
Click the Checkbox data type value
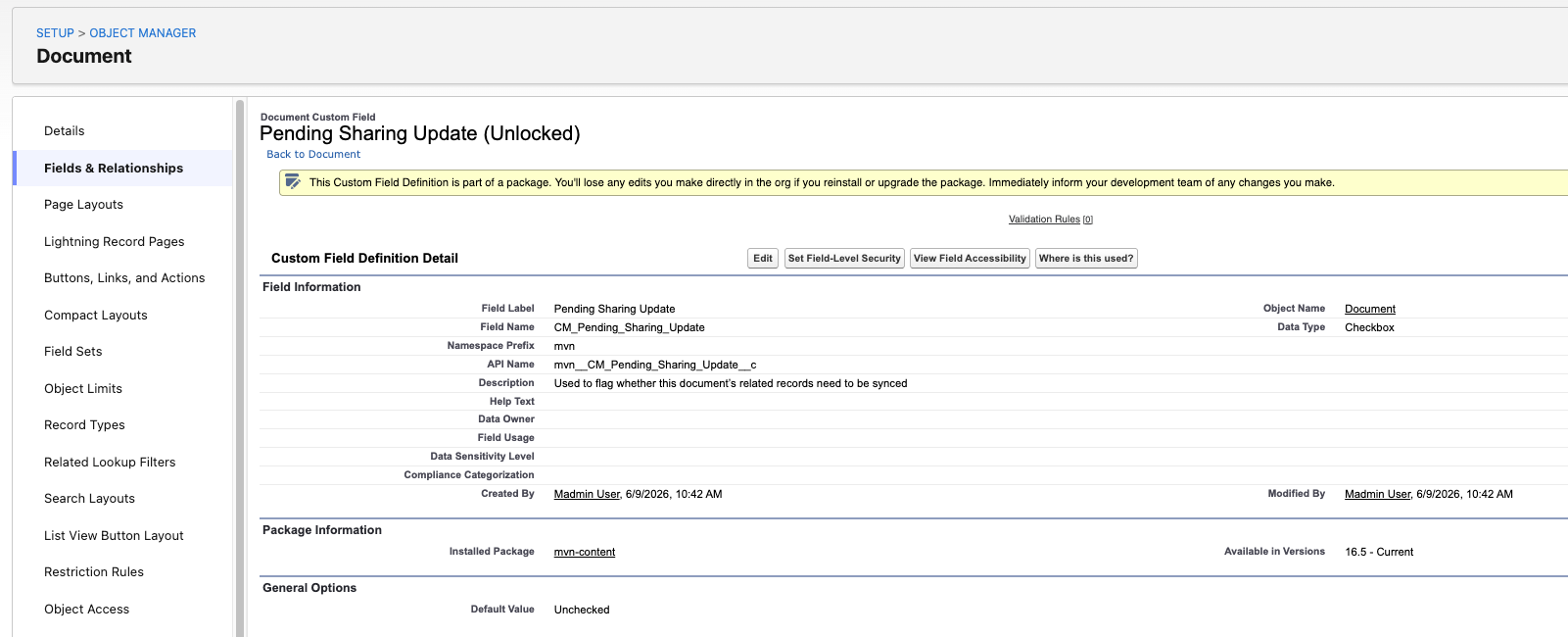(x=1369, y=327)
